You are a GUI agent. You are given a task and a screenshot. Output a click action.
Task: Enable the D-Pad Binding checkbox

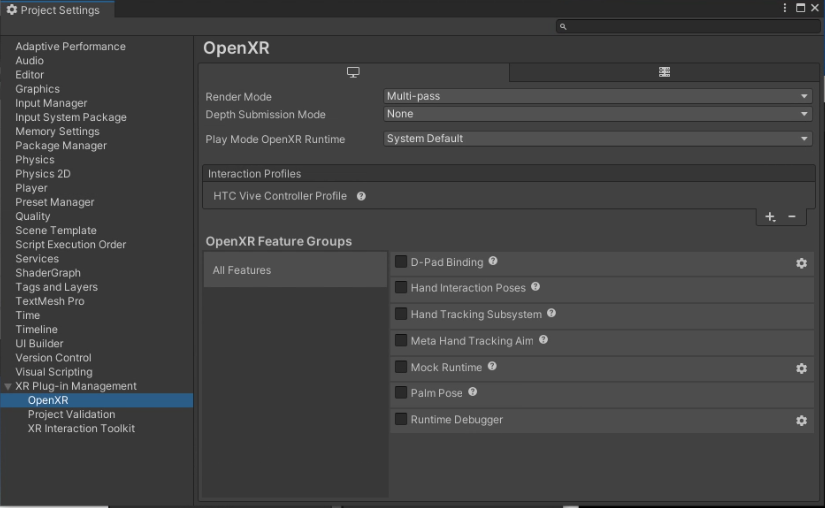pyautogui.click(x=401, y=262)
